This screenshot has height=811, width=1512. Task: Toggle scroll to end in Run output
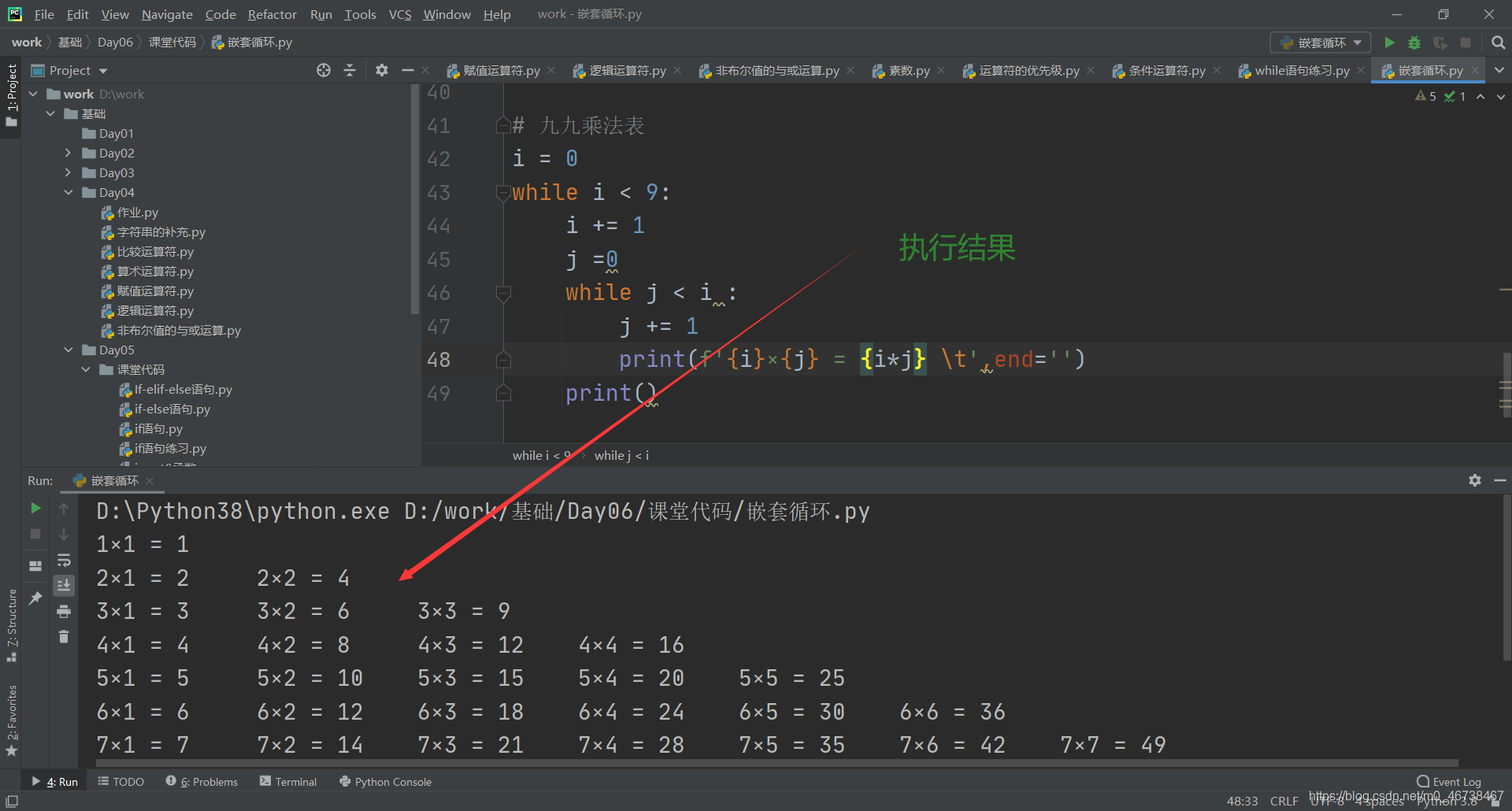pos(64,585)
